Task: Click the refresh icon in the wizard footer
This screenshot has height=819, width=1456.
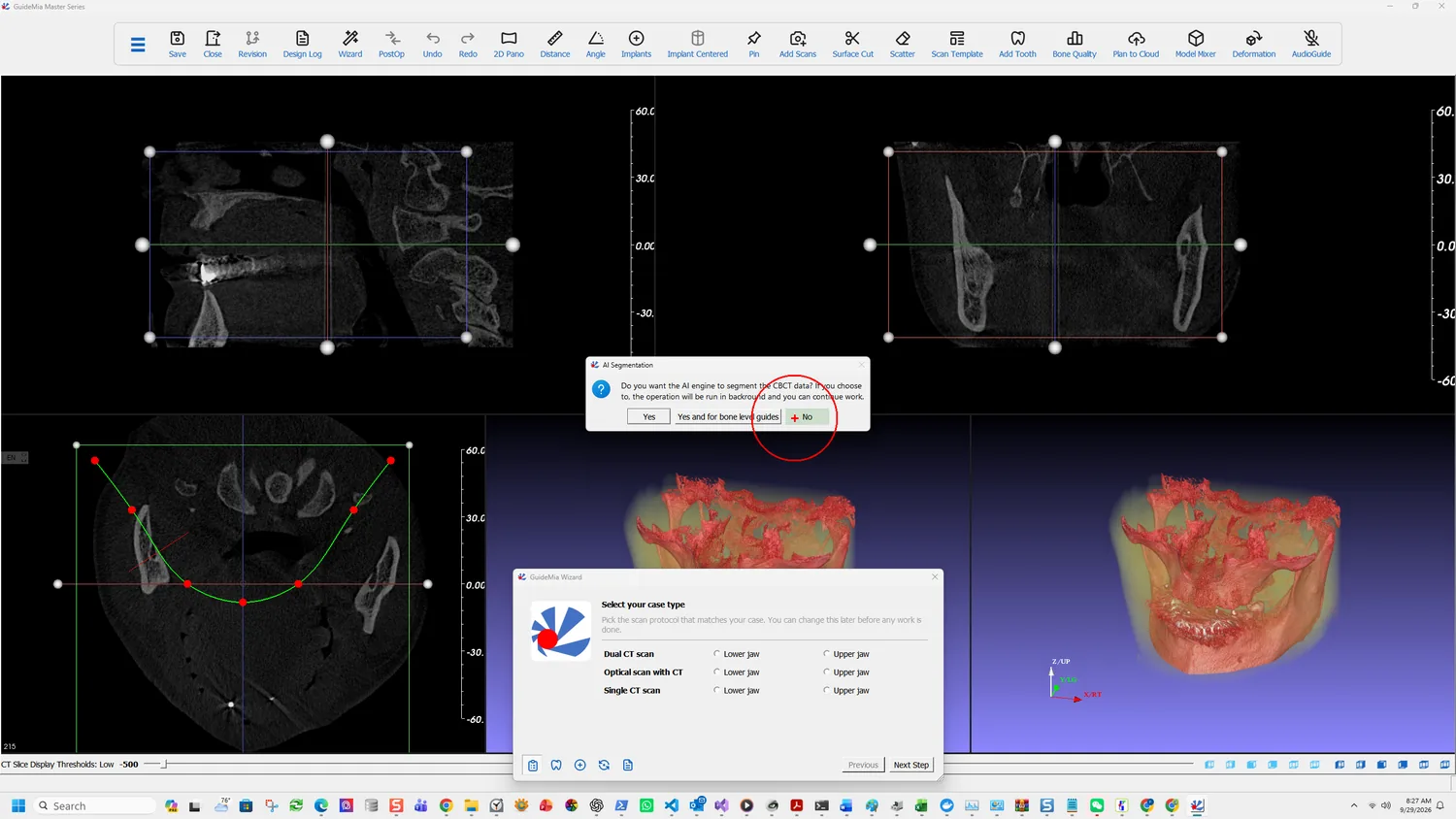Action: [x=604, y=766]
